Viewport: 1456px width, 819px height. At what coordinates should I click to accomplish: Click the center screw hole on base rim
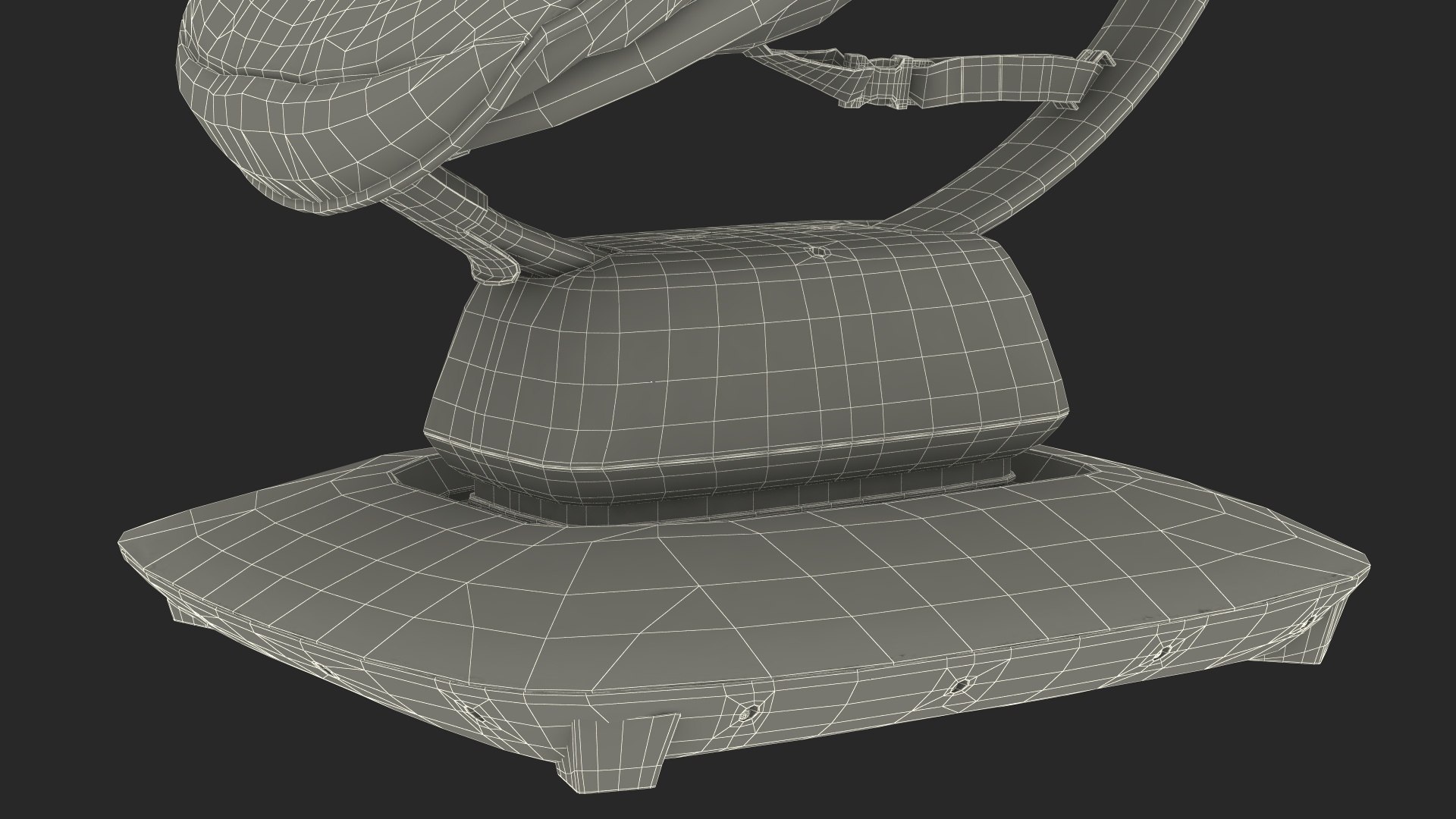click(x=959, y=687)
